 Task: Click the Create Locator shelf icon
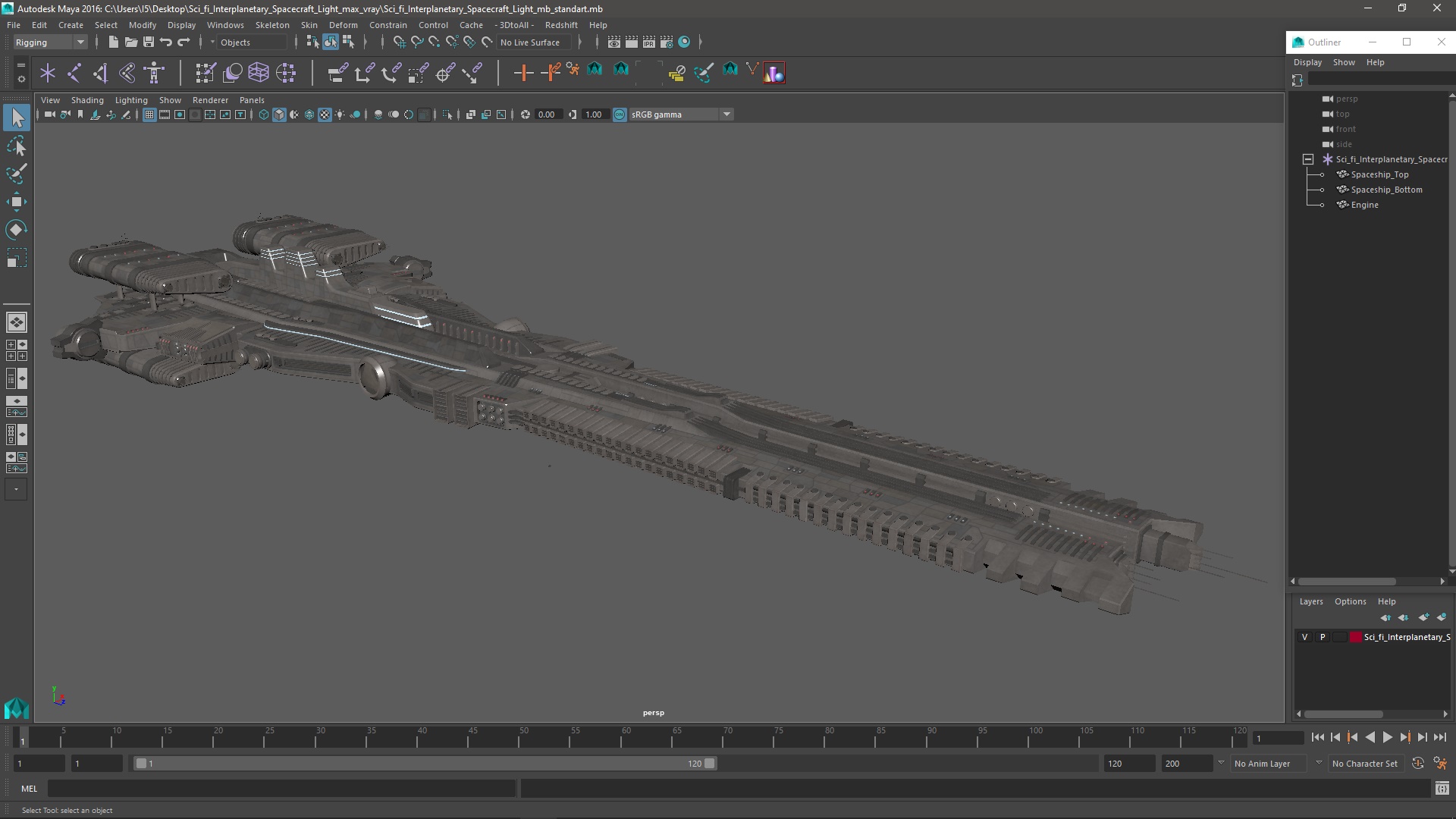[x=48, y=73]
